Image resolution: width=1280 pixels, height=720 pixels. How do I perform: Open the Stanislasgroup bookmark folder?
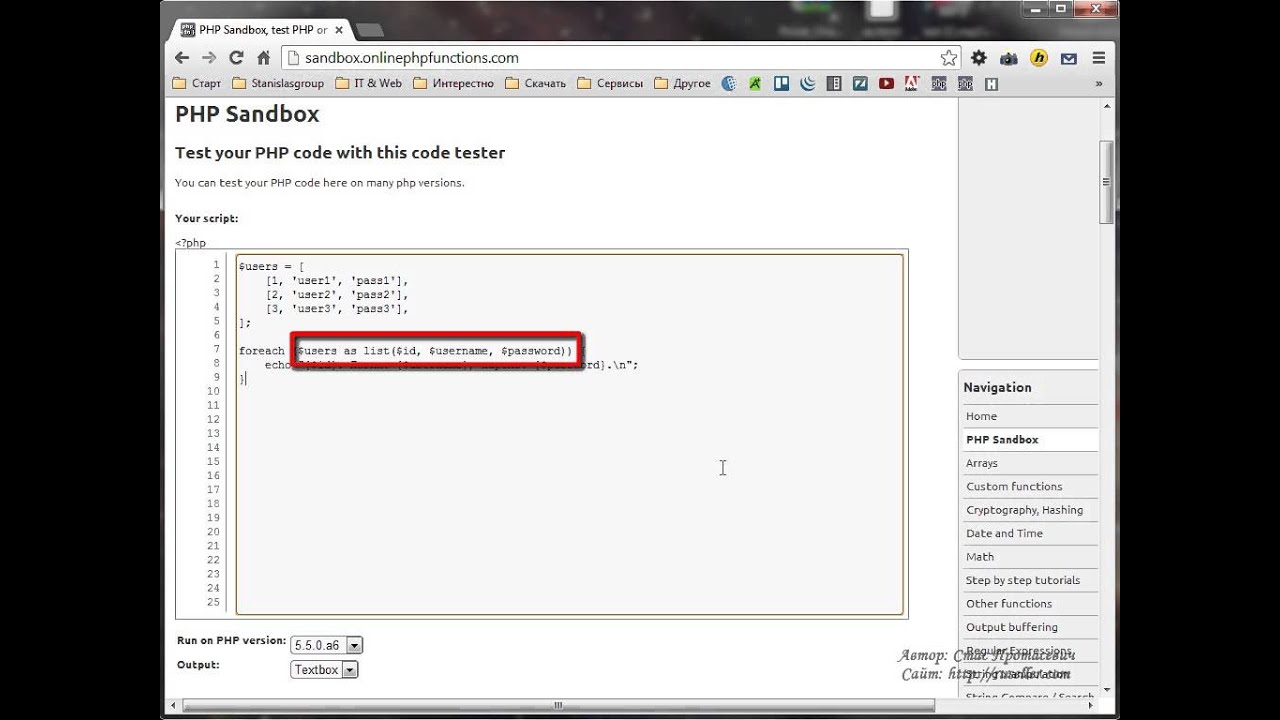click(x=278, y=84)
